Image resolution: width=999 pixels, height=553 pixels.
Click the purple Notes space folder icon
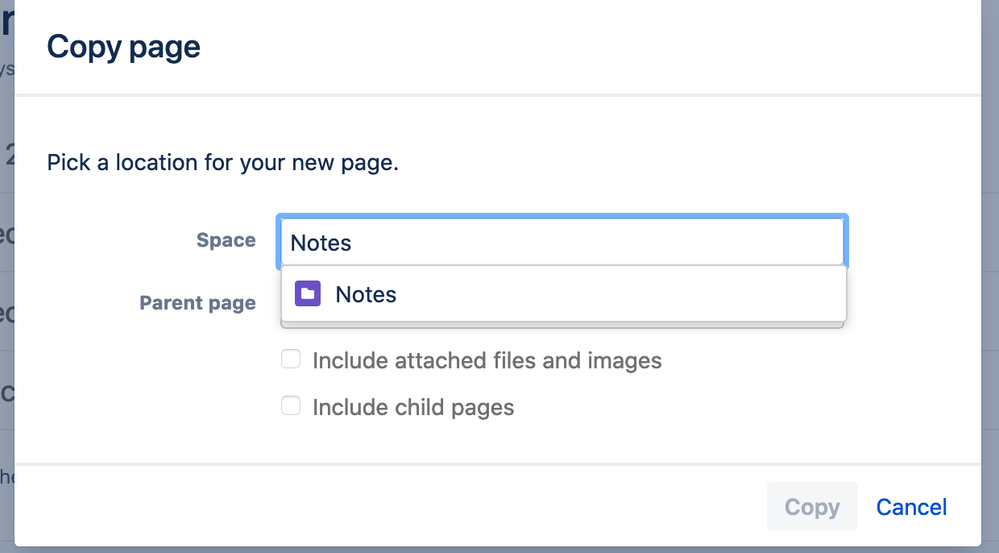[308, 294]
